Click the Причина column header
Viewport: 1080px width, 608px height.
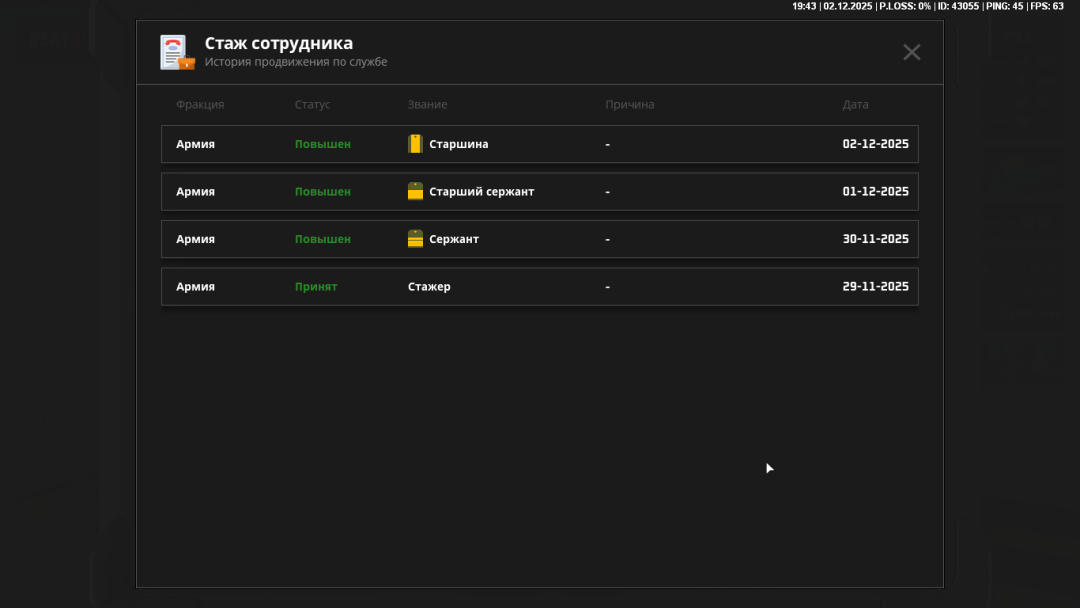click(629, 105)
